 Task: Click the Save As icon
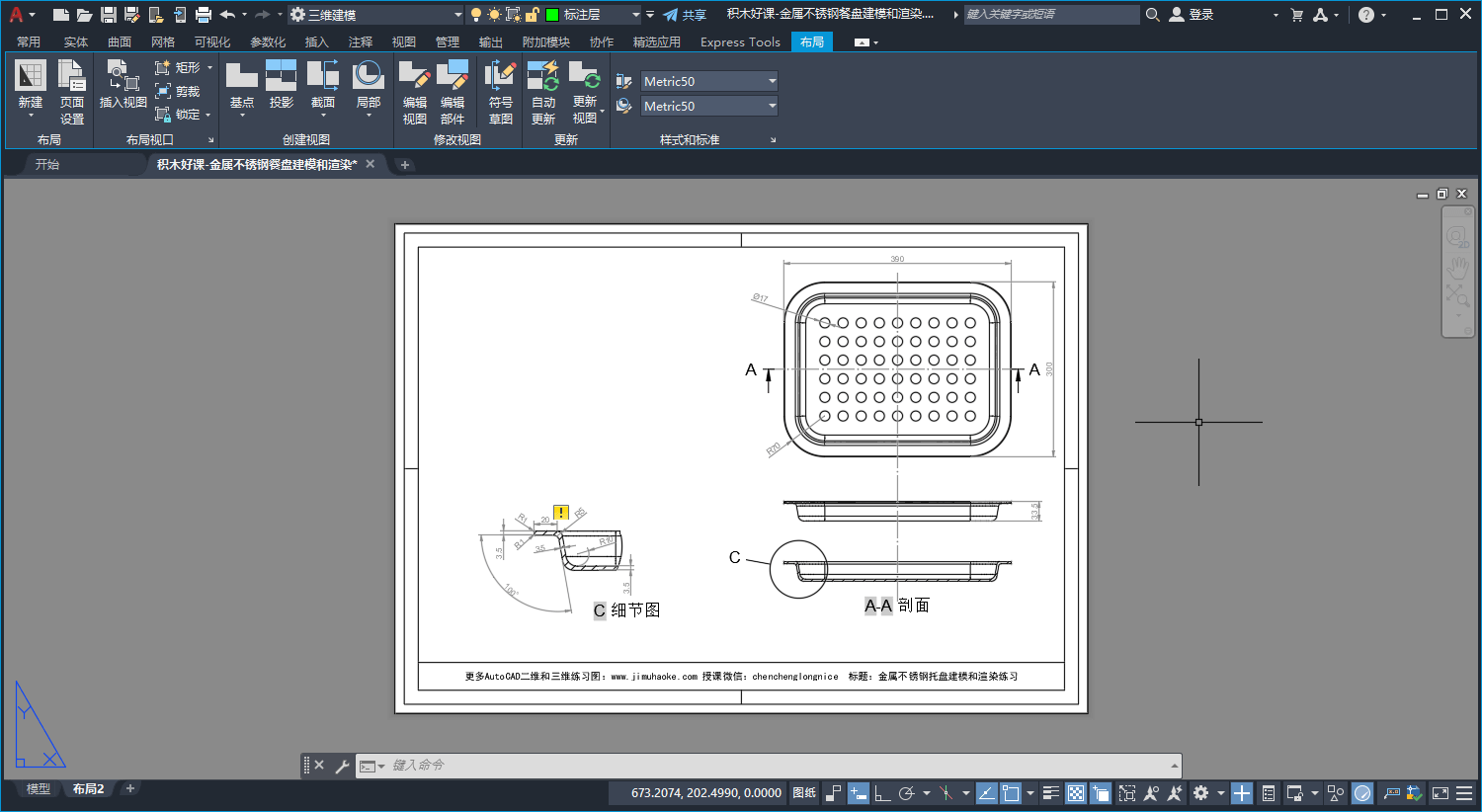coord(131,15)
